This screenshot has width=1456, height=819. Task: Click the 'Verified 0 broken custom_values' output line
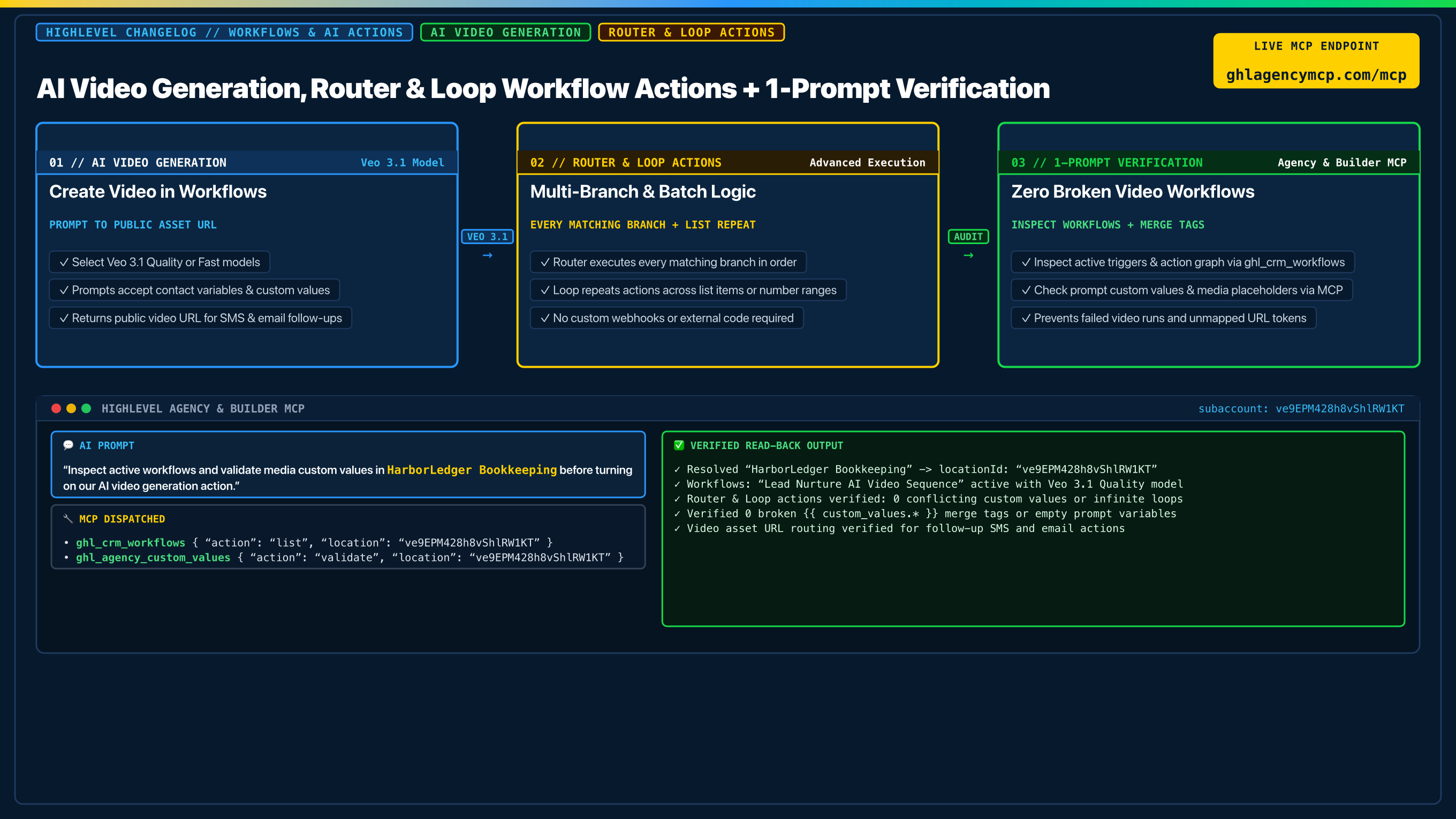pyautogui.click(x=926, y=513)
